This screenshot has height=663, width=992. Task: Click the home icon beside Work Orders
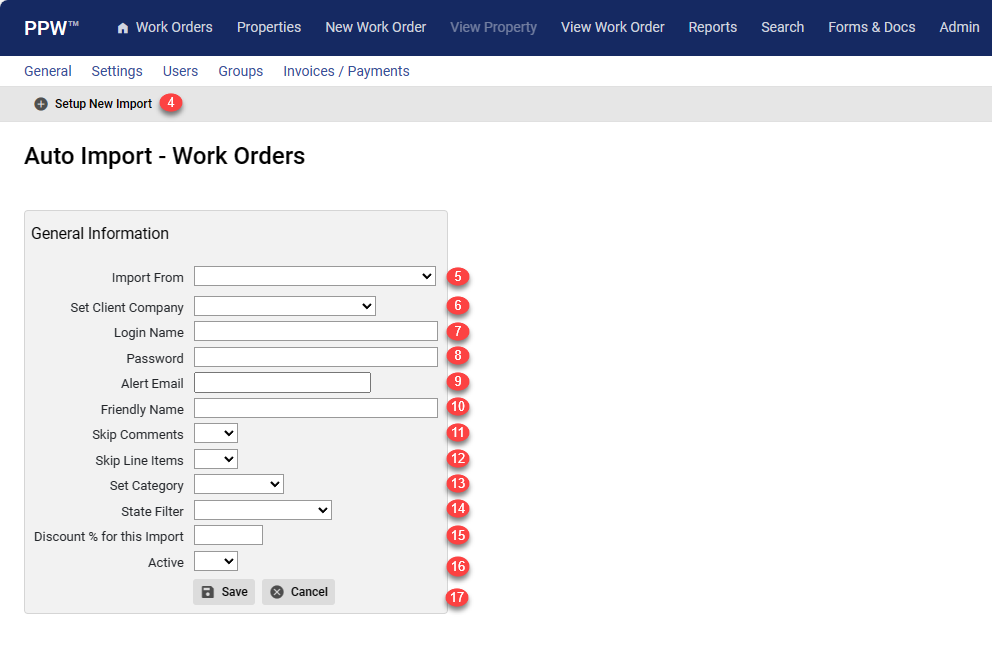(123, 28)
